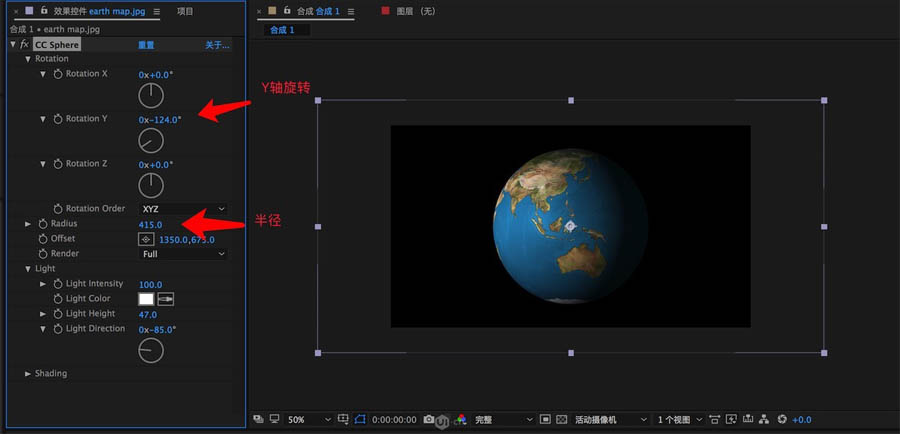This screenshot has height=434, width=900.
Task: Click the Radius value 415.0
Action: 150,224
